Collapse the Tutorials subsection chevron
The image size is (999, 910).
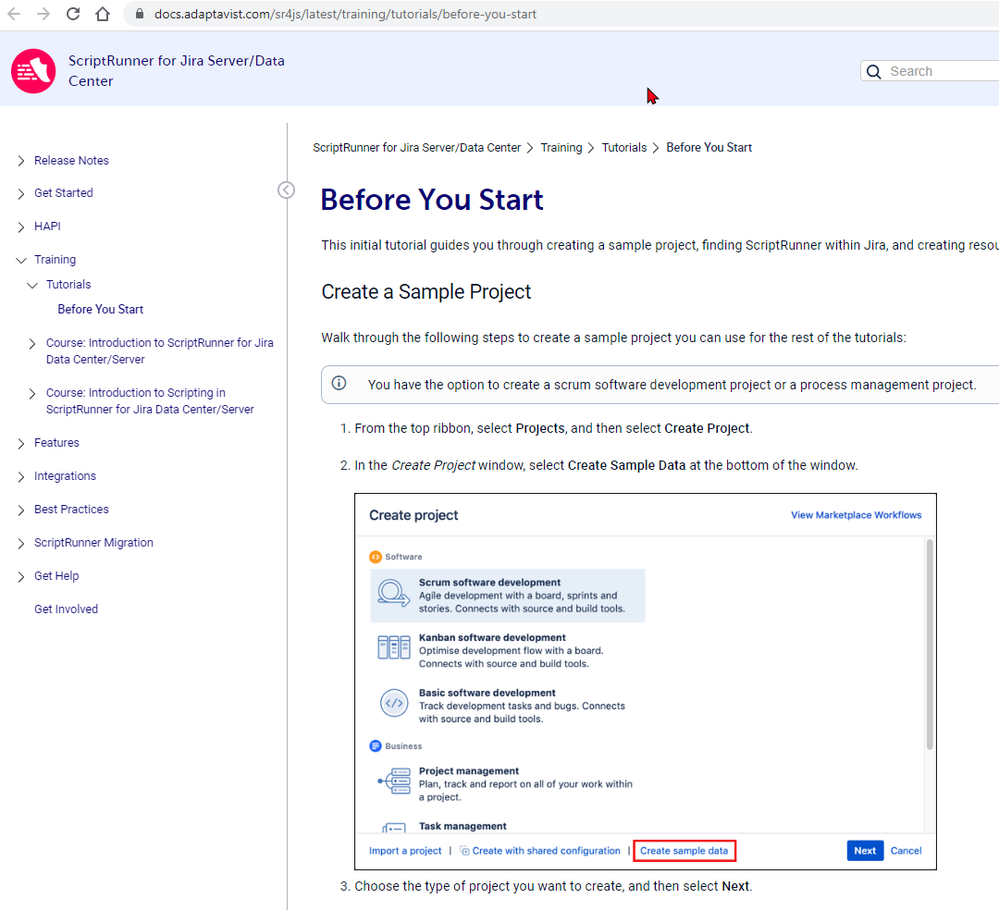pyautogui.click(x=32, y=285)
